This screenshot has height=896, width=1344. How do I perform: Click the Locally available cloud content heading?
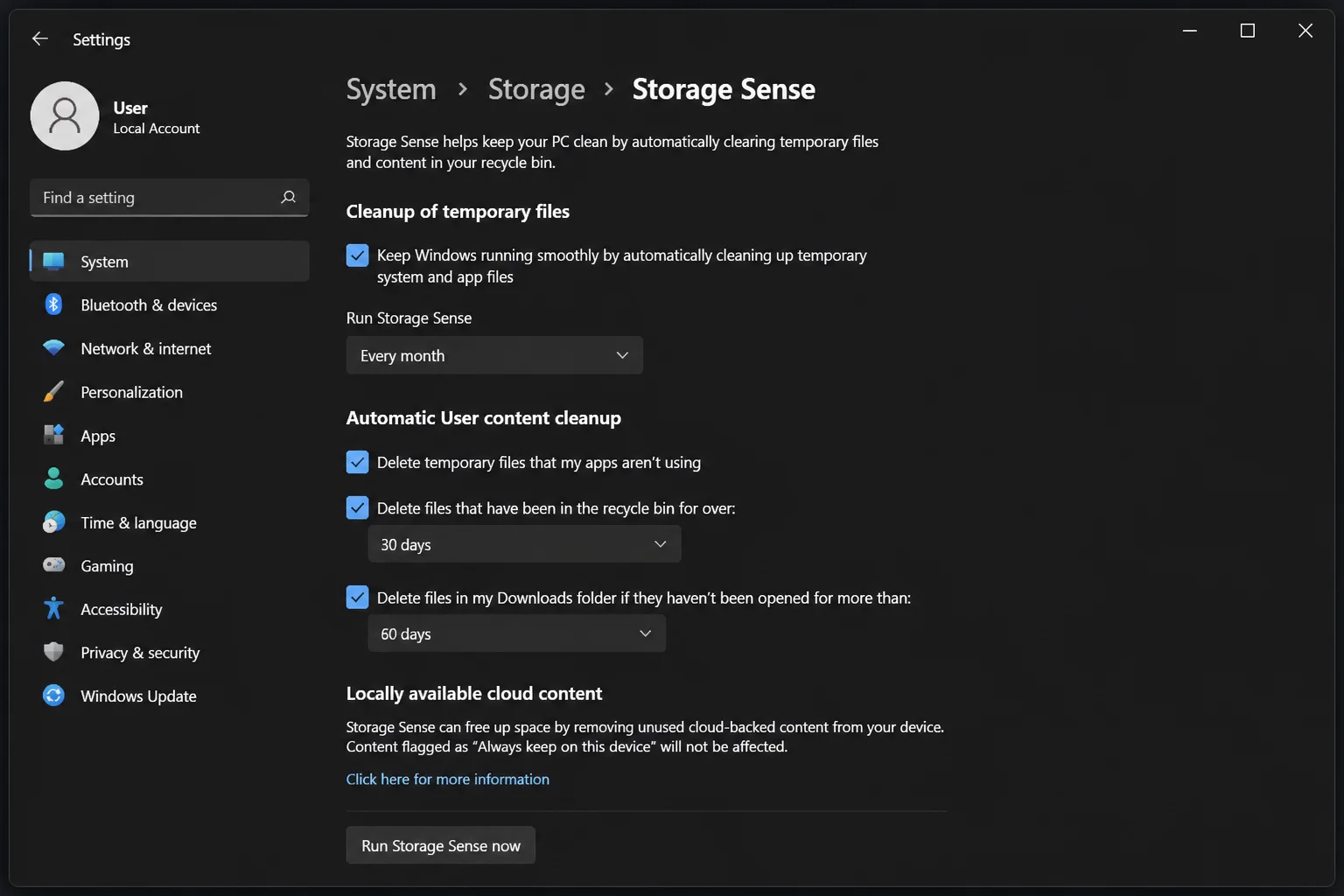[x=474, y=694]
